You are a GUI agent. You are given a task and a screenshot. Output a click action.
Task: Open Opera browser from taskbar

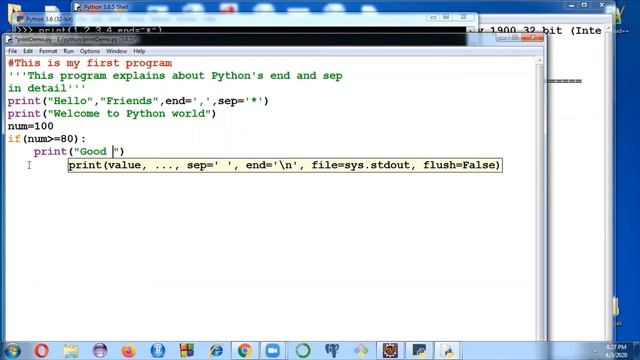pos(41,351)
